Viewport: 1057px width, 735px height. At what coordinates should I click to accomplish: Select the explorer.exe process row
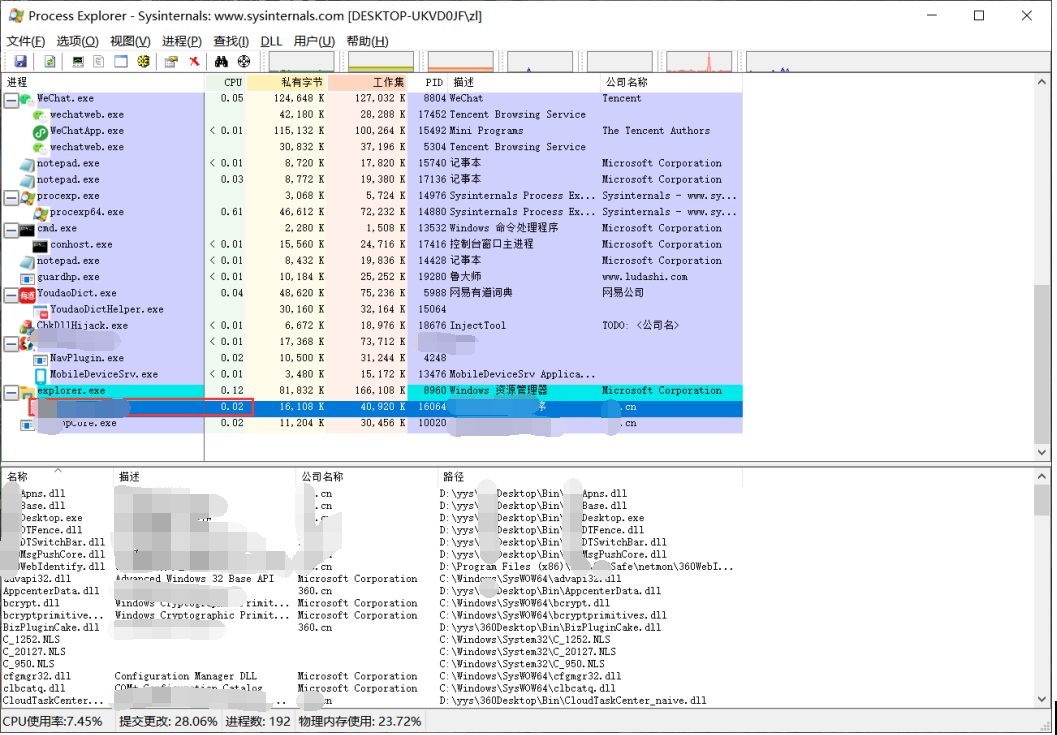(372, 391)
